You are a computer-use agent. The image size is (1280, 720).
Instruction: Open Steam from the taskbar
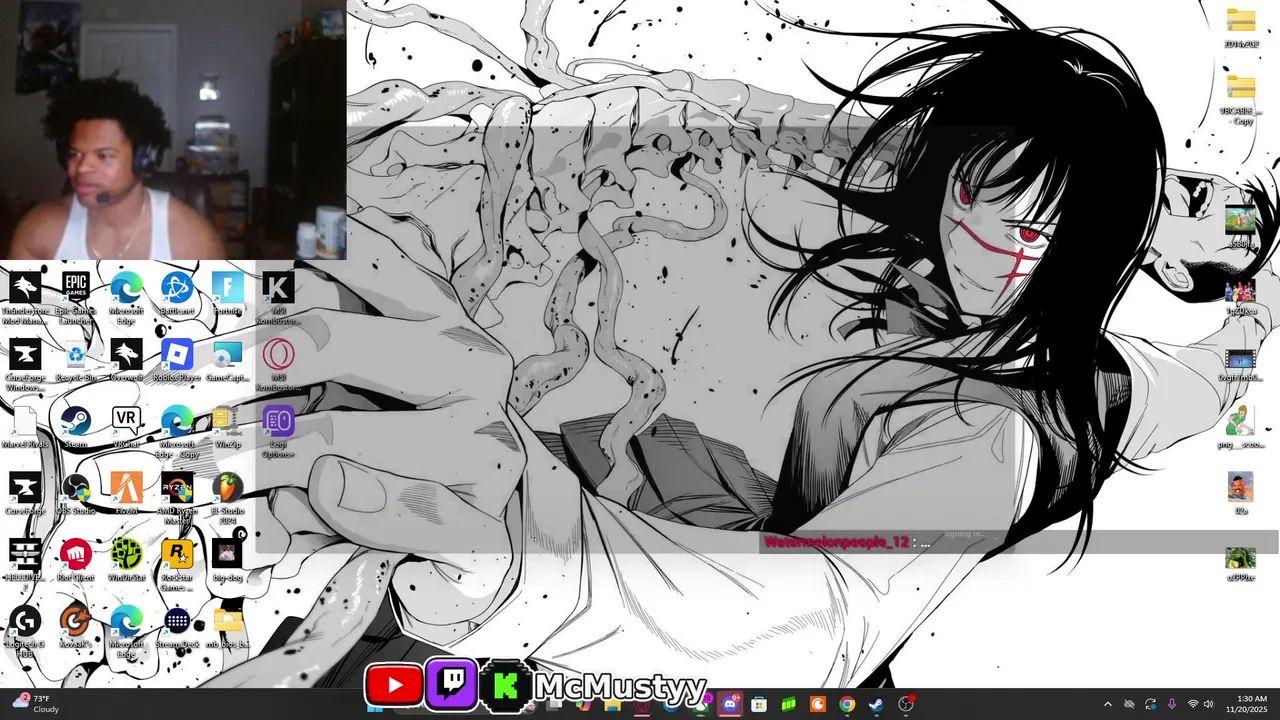876,704
